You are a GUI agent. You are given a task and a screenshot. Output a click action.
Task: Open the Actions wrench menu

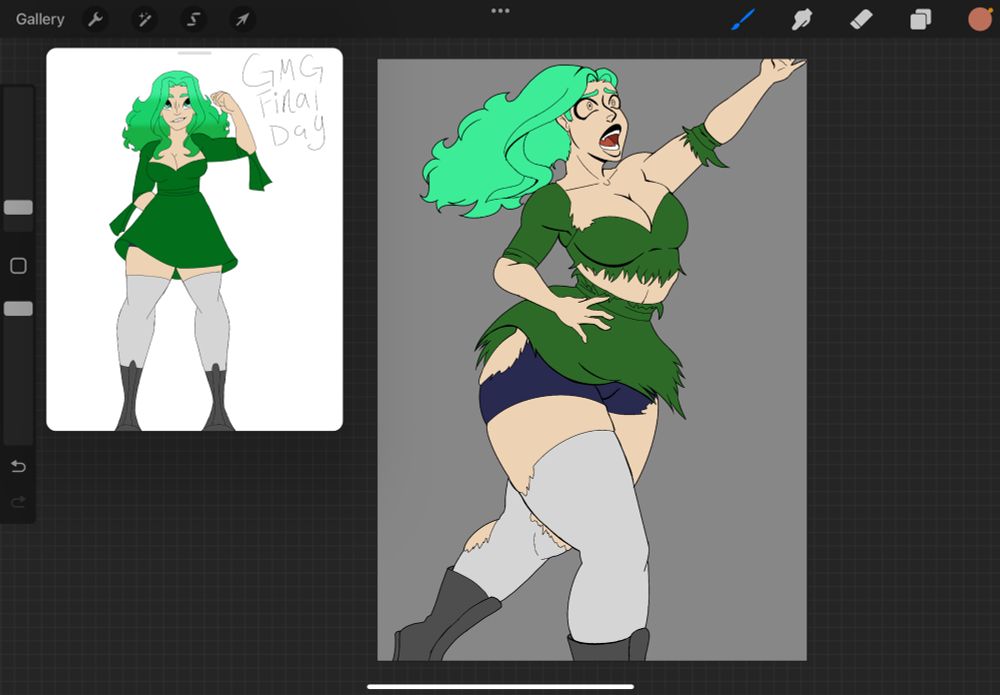(95, 19)
